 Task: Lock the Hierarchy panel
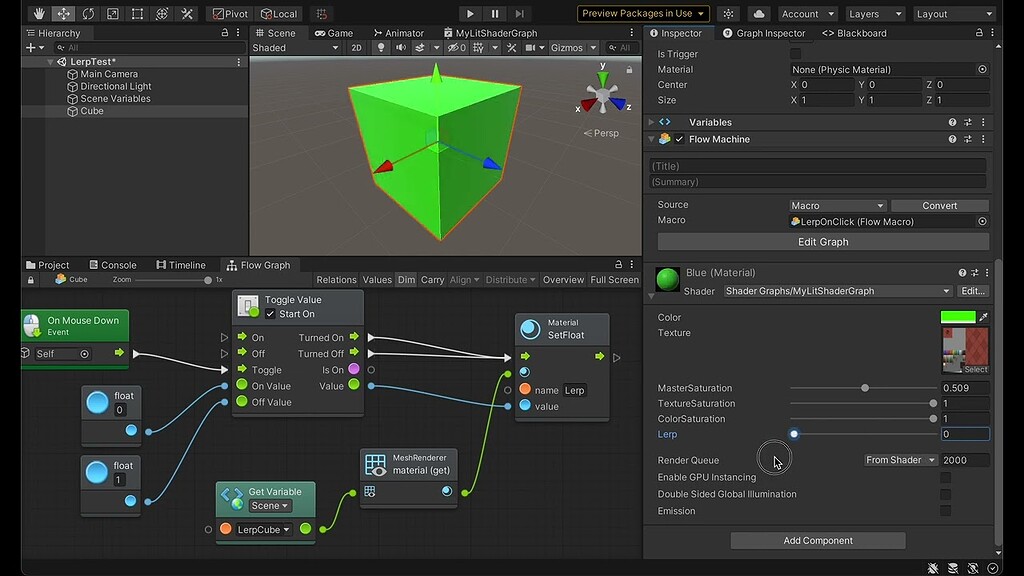[225, 33]
